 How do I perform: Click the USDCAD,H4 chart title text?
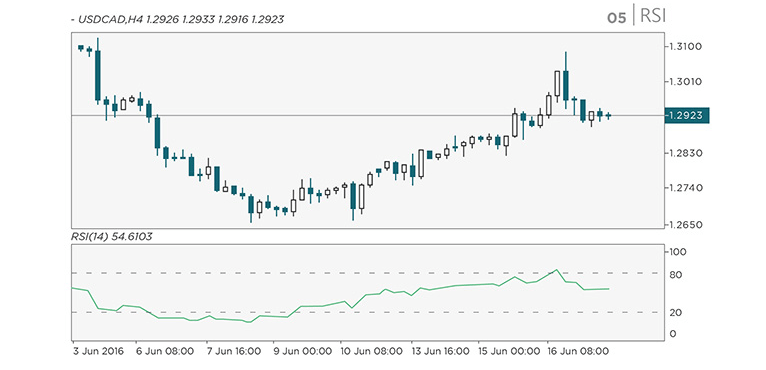point(177,20)
